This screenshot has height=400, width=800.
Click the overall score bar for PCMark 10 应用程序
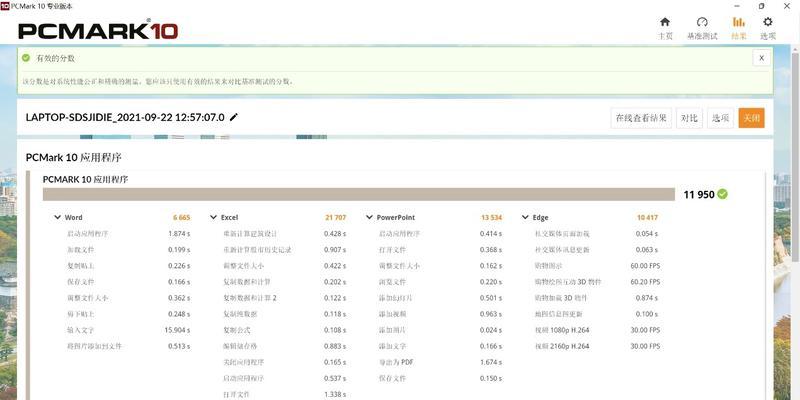point(359,194)
